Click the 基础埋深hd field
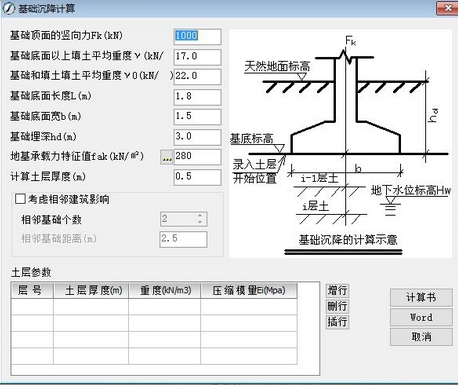 [x=197, y=137]
